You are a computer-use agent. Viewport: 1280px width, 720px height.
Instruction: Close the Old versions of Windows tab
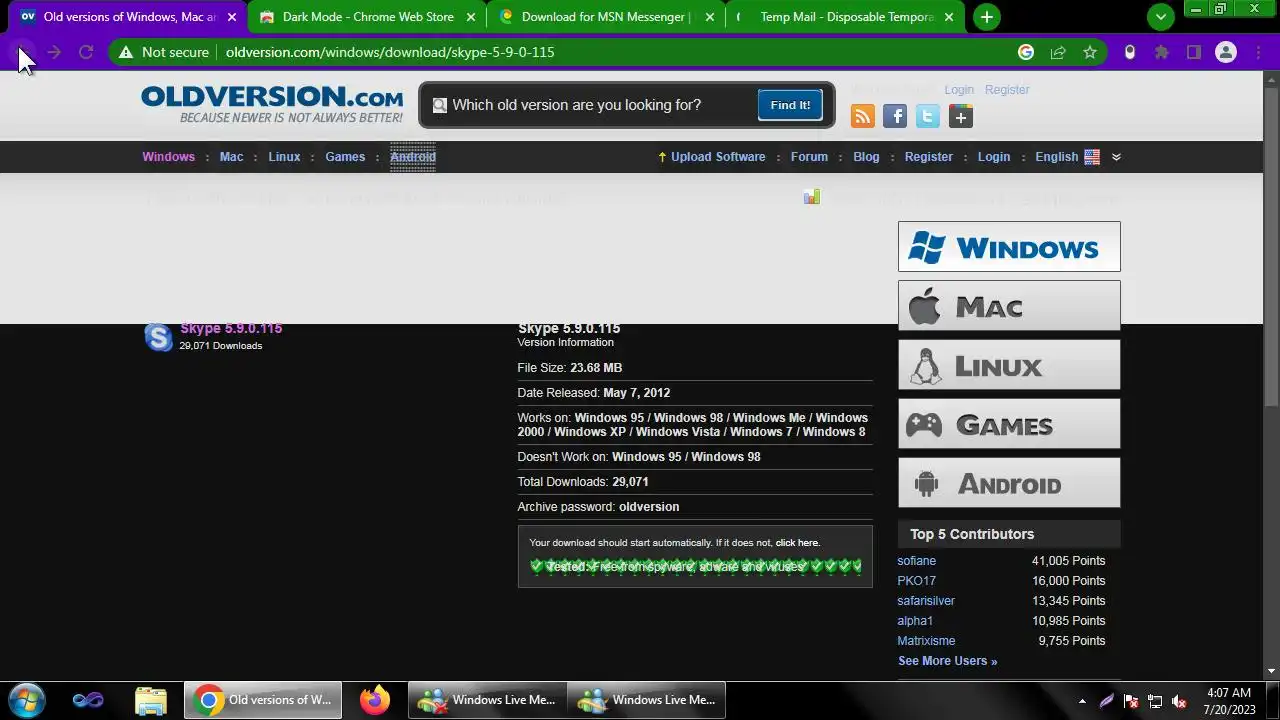coord(232,17)
